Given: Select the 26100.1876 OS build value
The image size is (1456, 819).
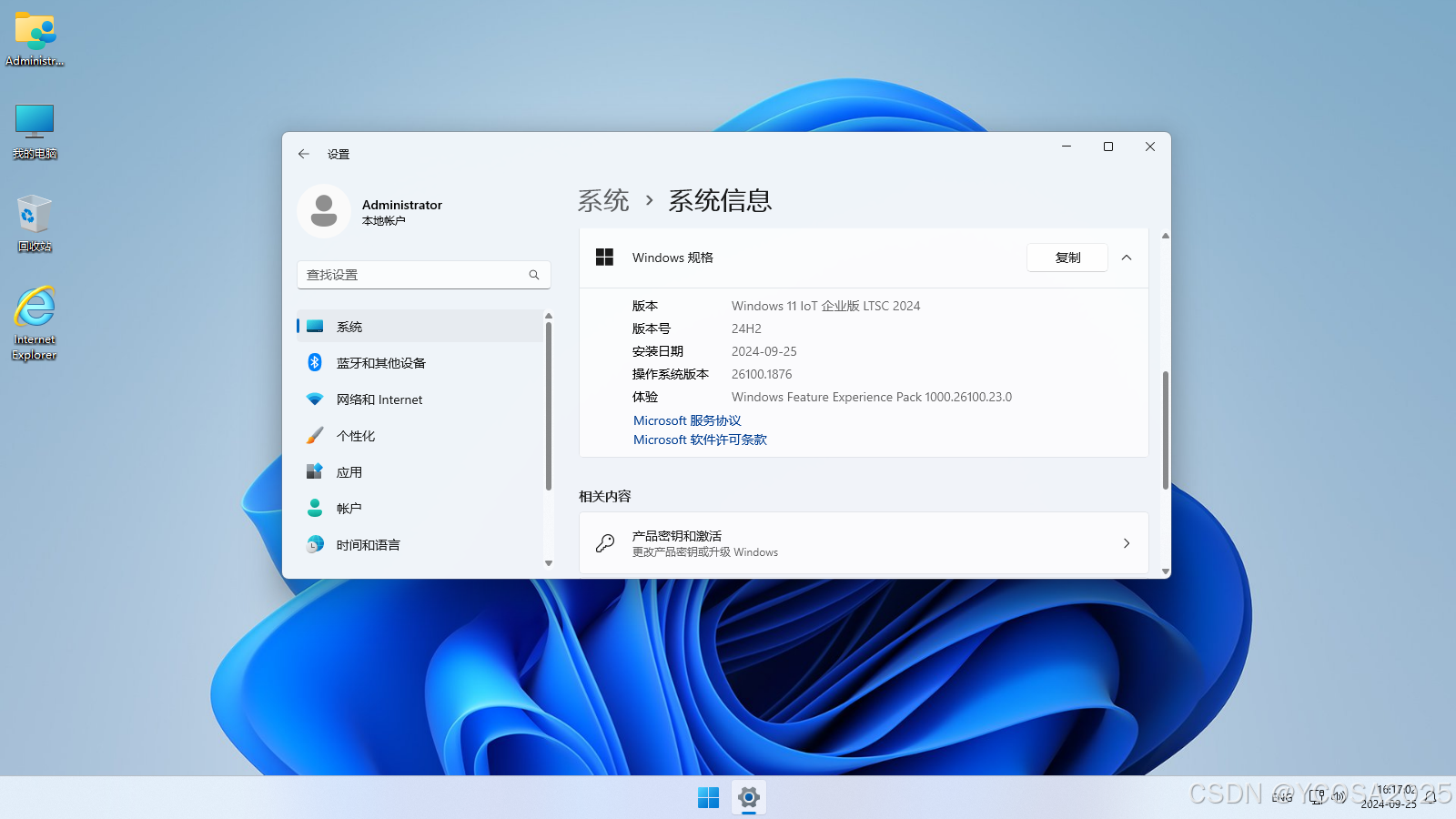Looking at the screenshot, I should pyautogui.click(x=762, y=374).
